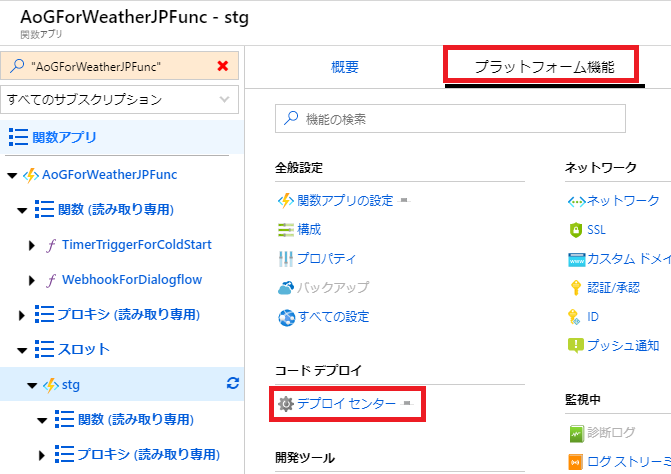Open the プッシュ通知 link
The height and width of the screenshot is (474, 671).
[623, 345]
